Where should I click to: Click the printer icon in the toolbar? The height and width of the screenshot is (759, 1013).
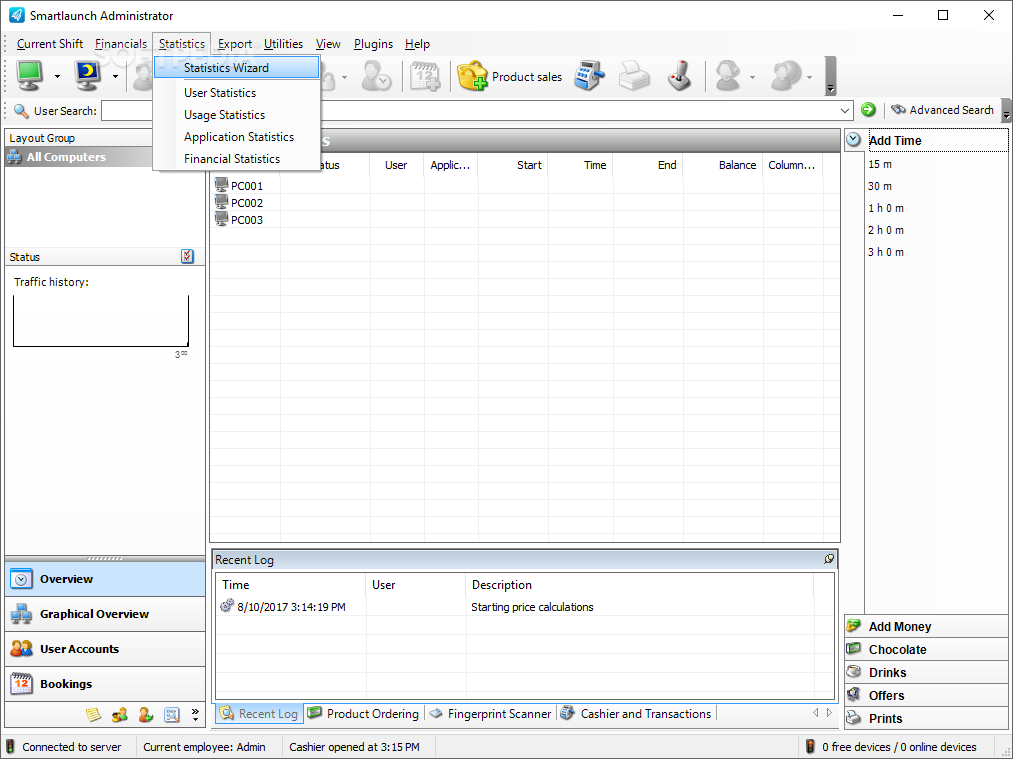(634, 76)
